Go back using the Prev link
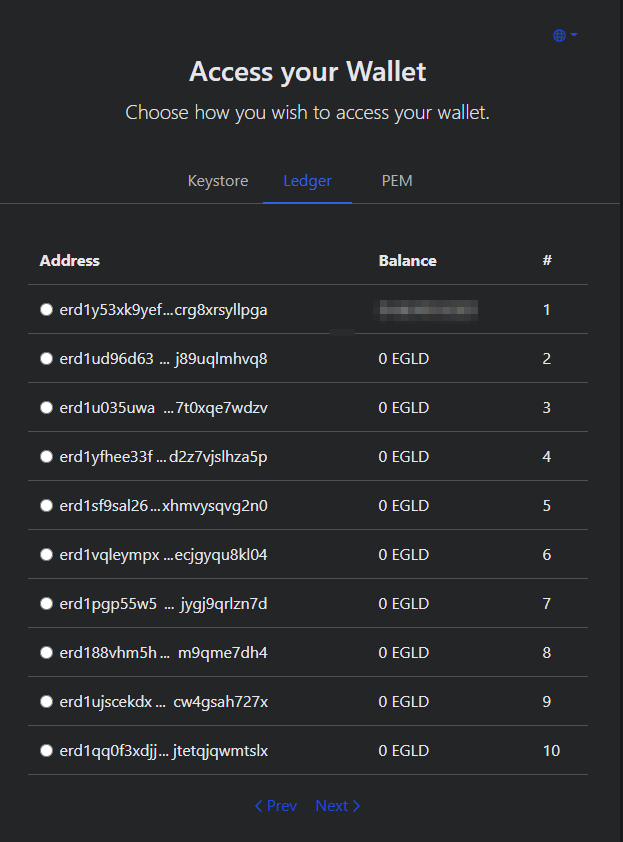 [x=275, y=805]
